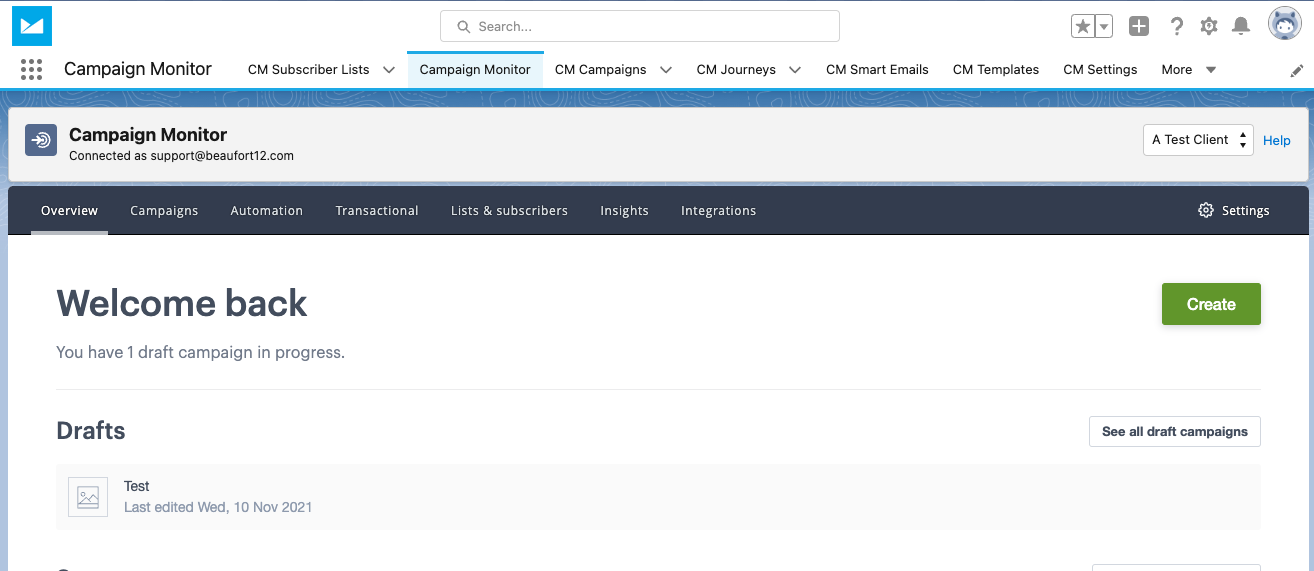This screenshot has height=571, width=1314.
Task: Select the Campaign Monitor nav tab
Action: pyautogui.click(x=475, y=69)
